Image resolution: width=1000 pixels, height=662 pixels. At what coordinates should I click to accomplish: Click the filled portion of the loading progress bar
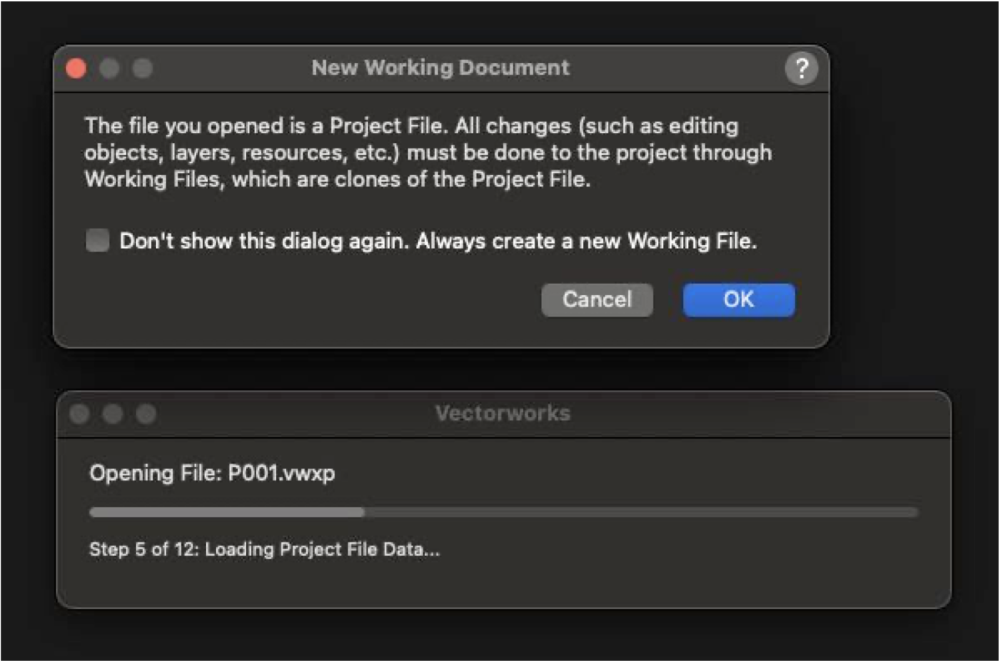pos(227,512)
